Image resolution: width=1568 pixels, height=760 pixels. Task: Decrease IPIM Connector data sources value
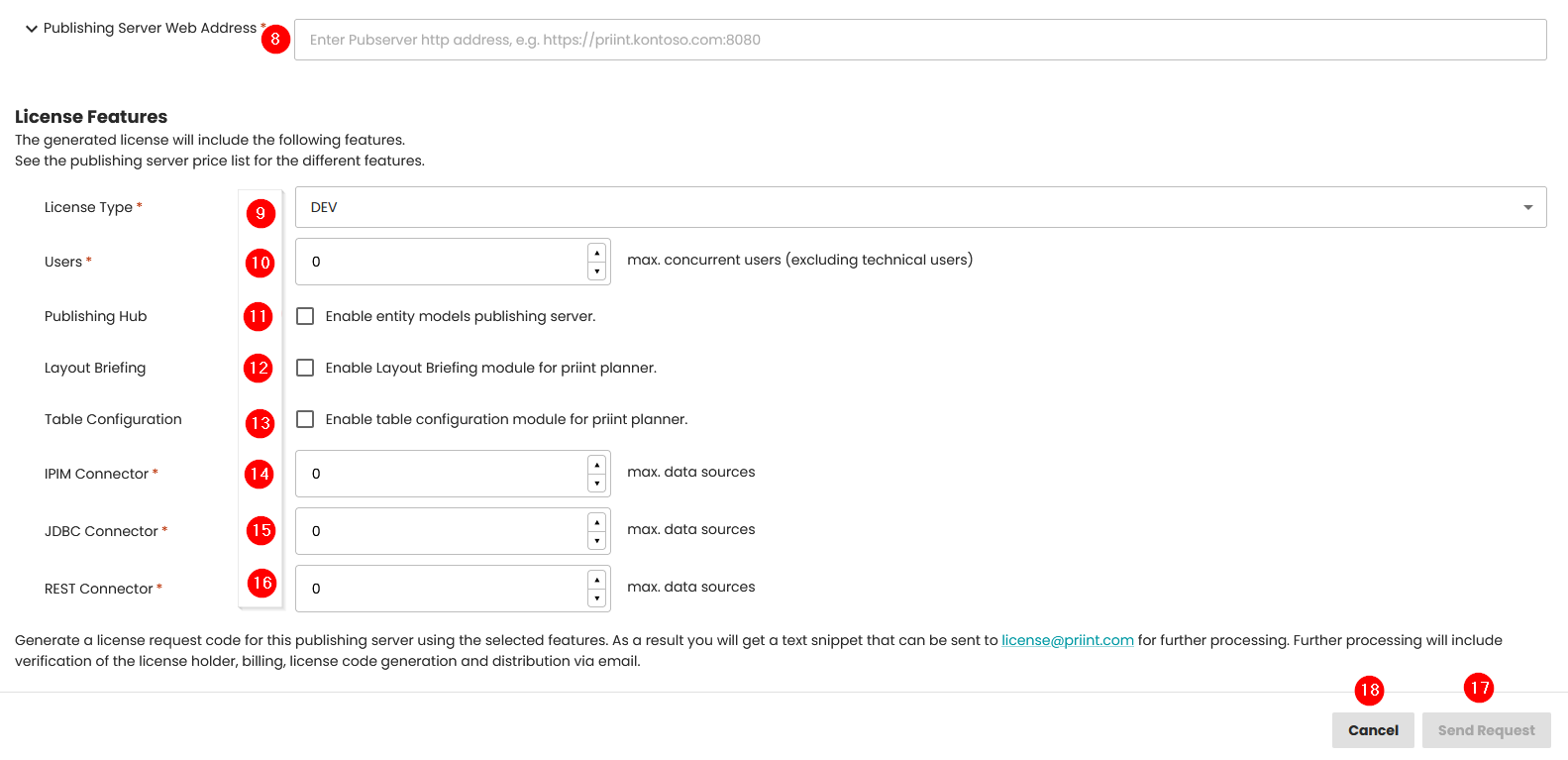pyautogui.click(x=596, y=484)
